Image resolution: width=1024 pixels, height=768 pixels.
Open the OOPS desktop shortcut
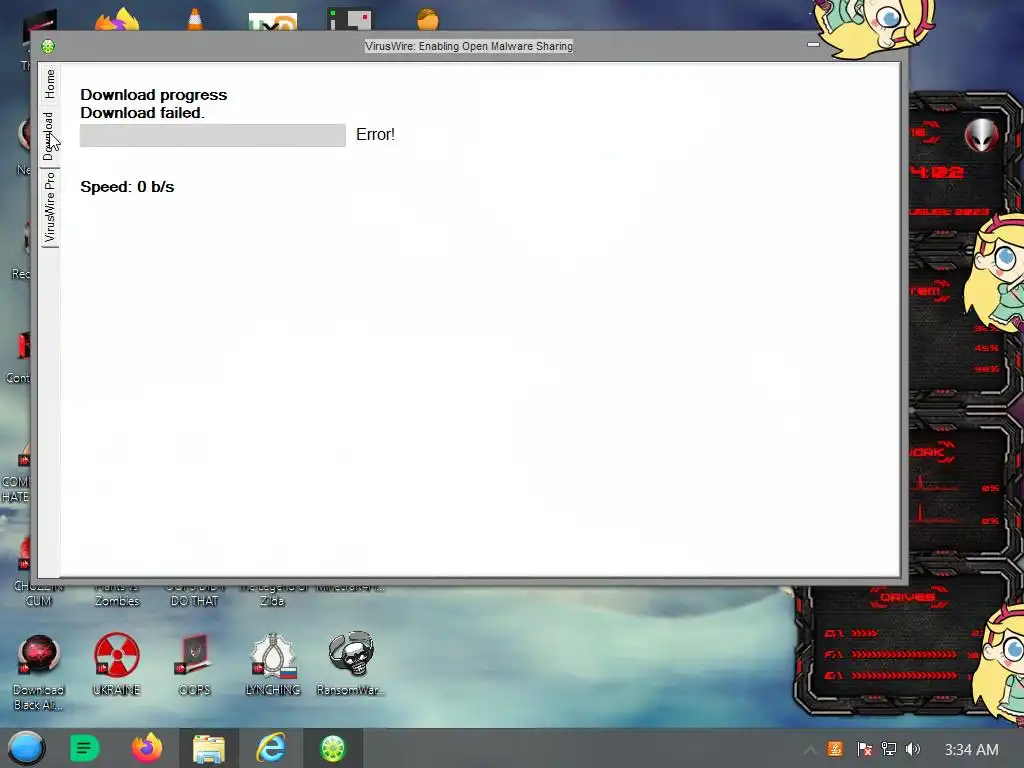coord(195,664)
